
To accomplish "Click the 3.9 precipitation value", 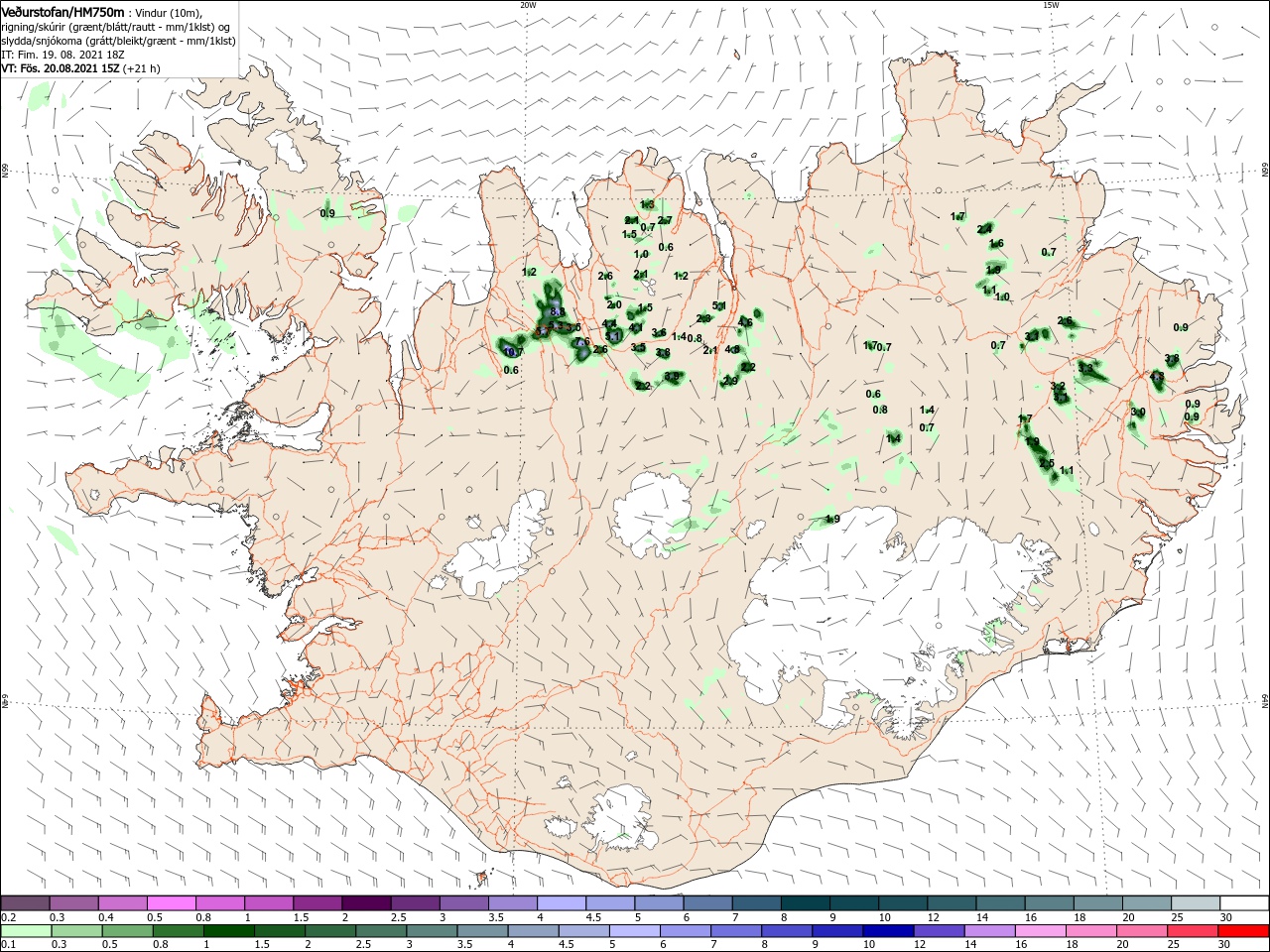I will [672, 377].
